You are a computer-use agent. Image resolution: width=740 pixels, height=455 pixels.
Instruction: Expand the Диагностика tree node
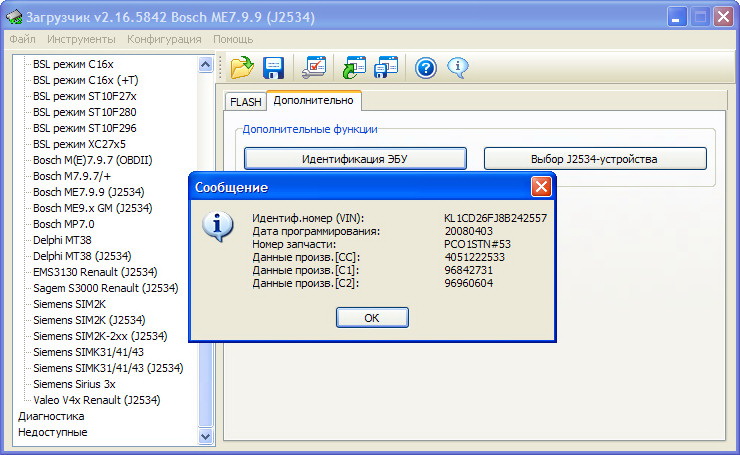click(51, 416)
